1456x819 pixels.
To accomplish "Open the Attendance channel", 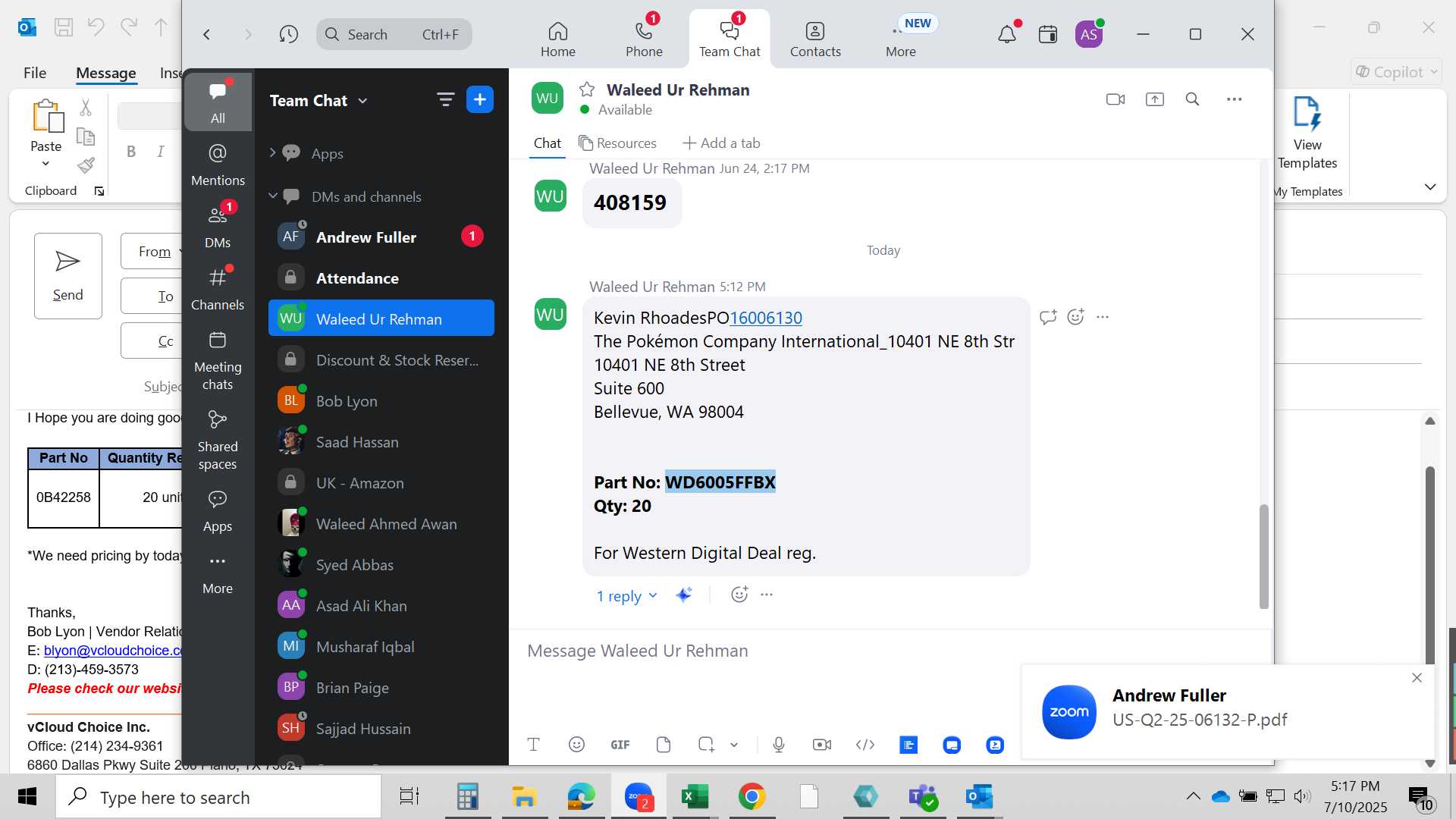I will coord(381,278).
